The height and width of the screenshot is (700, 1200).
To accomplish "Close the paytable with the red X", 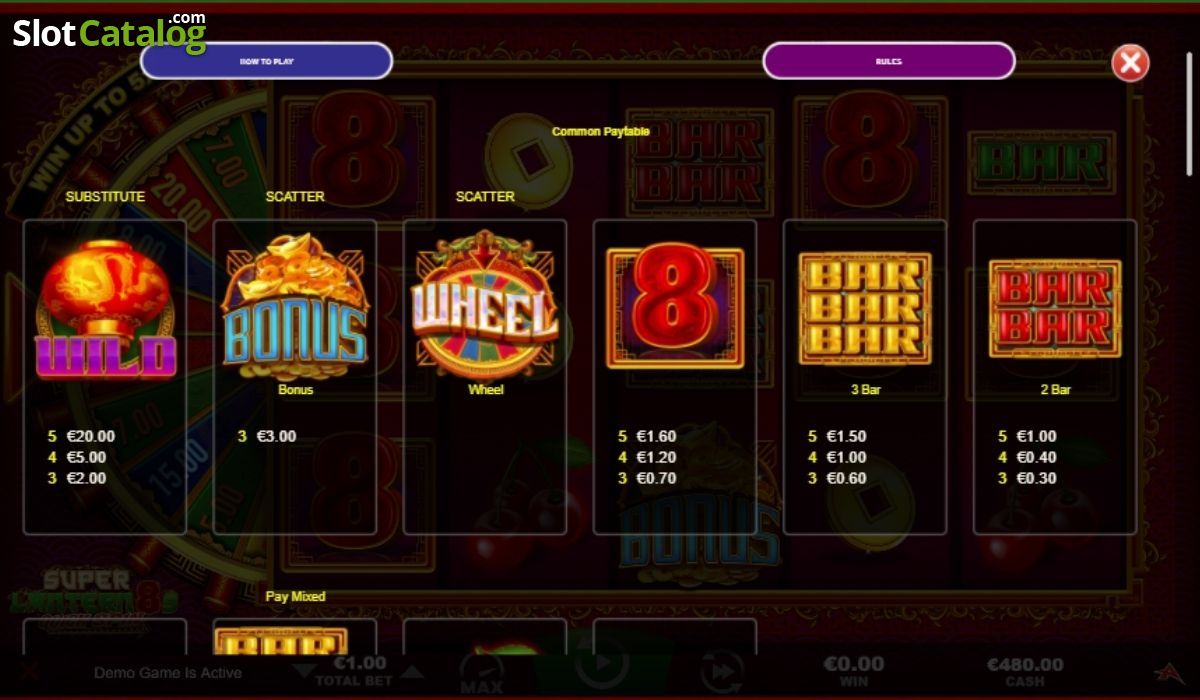I will 1130,63.
